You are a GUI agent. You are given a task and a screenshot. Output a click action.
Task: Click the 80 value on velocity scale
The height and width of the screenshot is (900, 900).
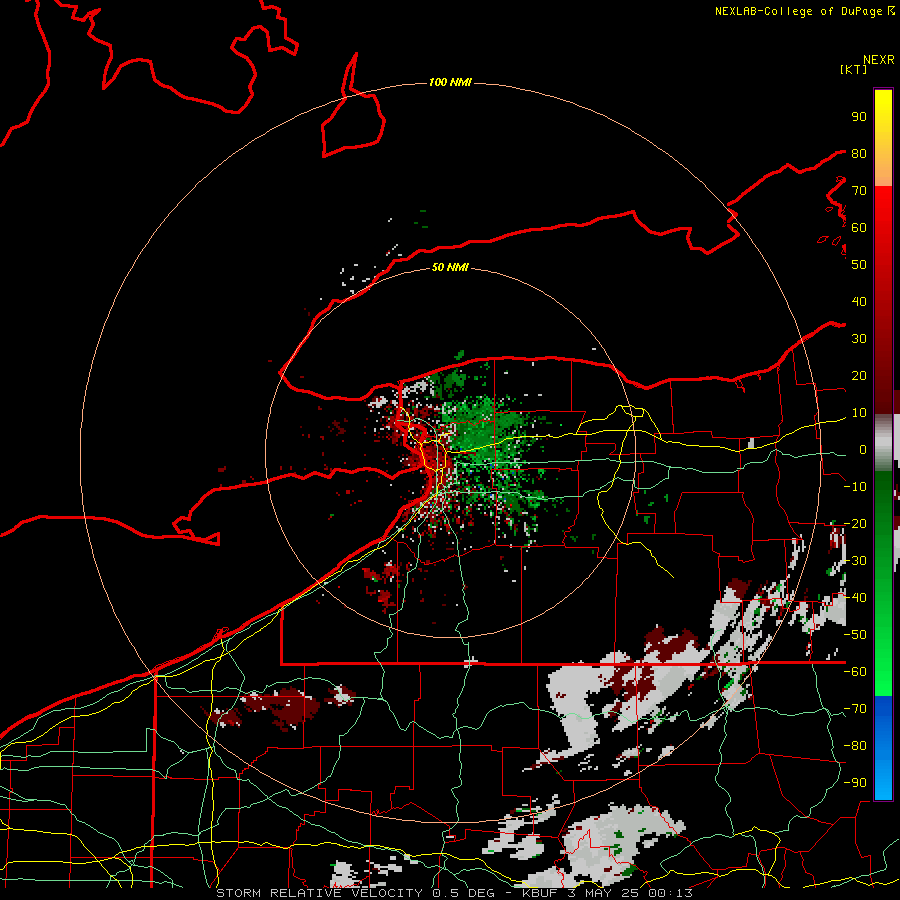pos(859,153)
